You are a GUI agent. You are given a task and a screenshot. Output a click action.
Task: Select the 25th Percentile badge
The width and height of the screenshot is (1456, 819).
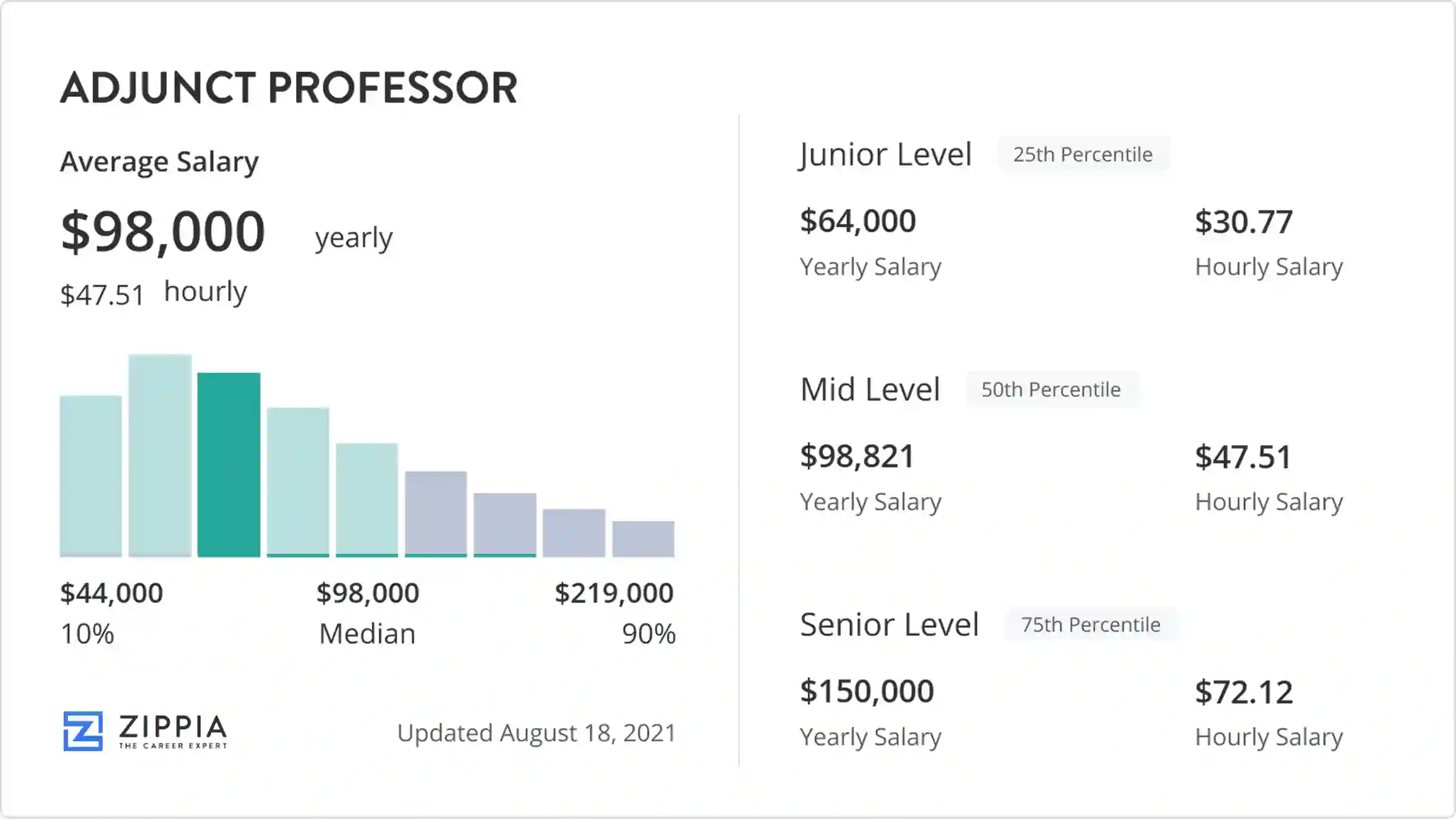[1083, 155]
